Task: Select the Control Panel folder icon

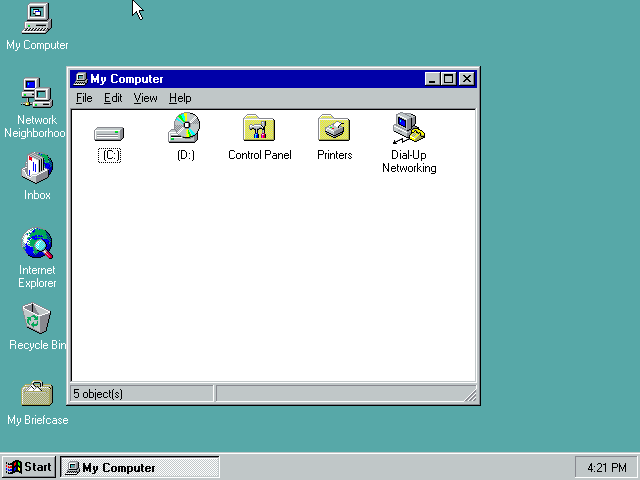Action: click(259, 128)
